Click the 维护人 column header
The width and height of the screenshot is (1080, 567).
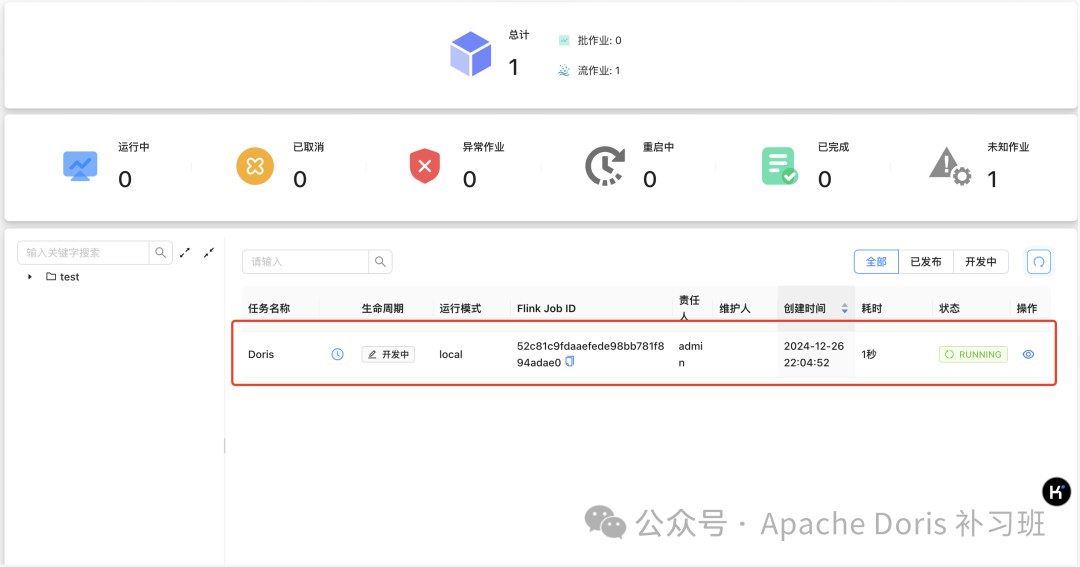pos(735,309)
